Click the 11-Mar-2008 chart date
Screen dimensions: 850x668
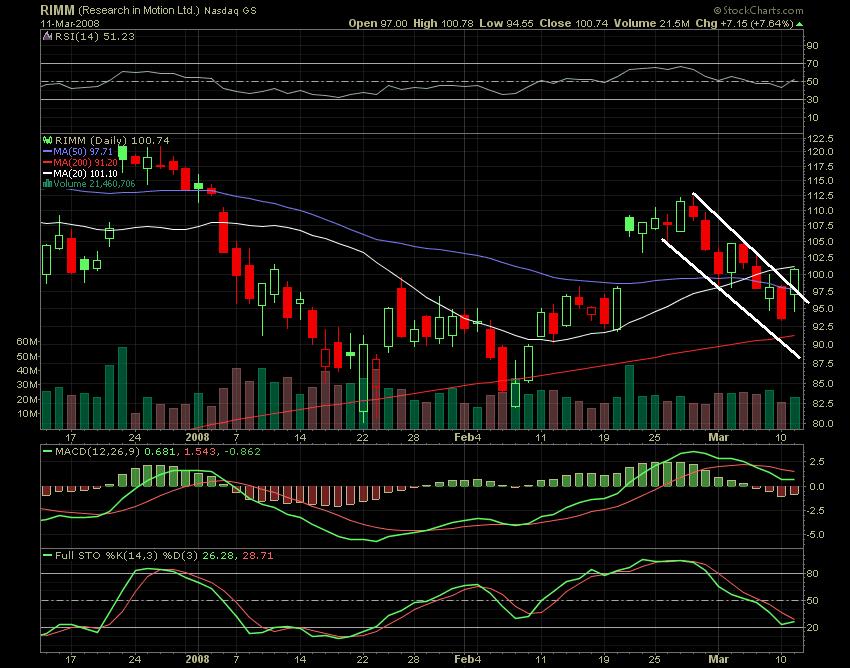68,23
